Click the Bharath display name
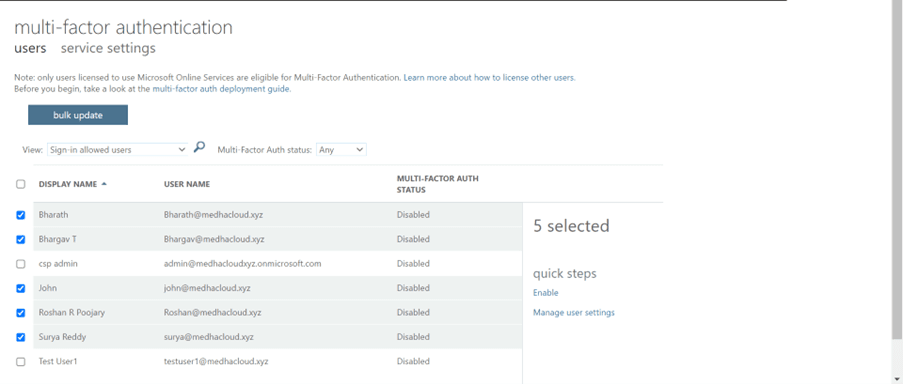 click(53, 215)
